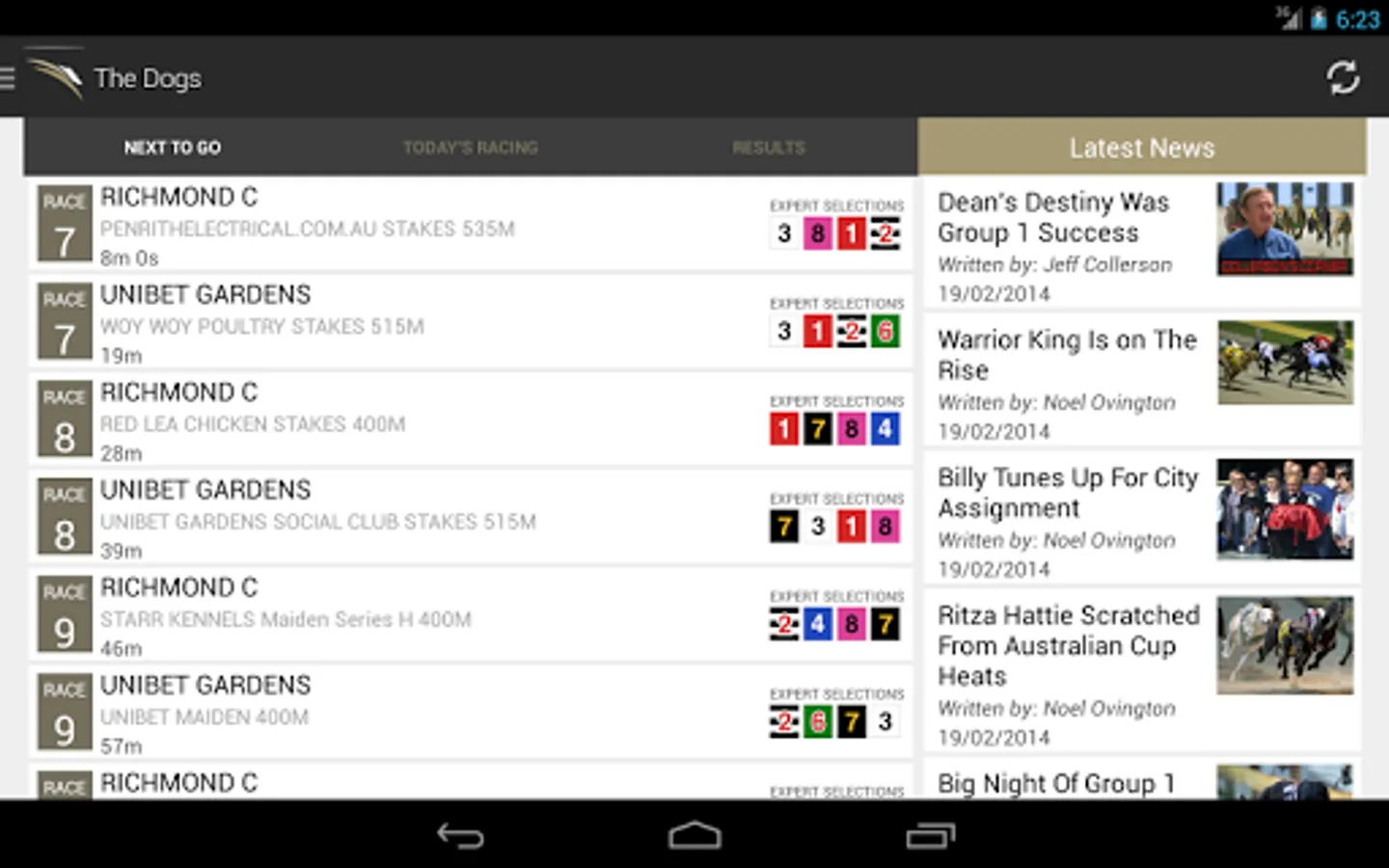Screen dimensions: 1389x868
Task: Select the Next To Go tab
Action: tap(172, 148)
